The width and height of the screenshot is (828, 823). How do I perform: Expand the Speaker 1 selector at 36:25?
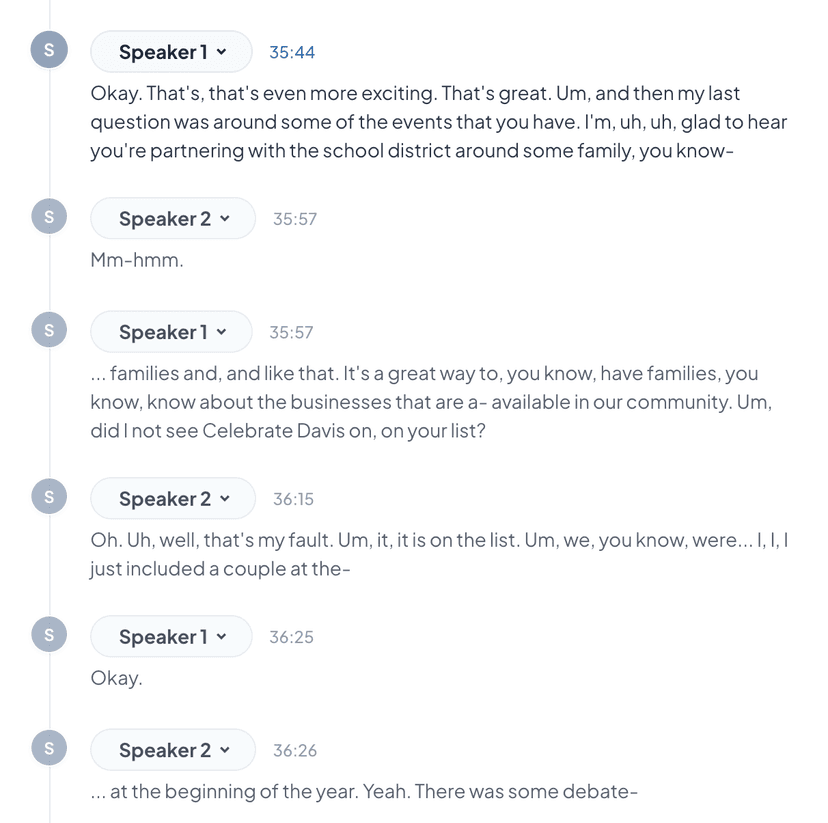170,636
